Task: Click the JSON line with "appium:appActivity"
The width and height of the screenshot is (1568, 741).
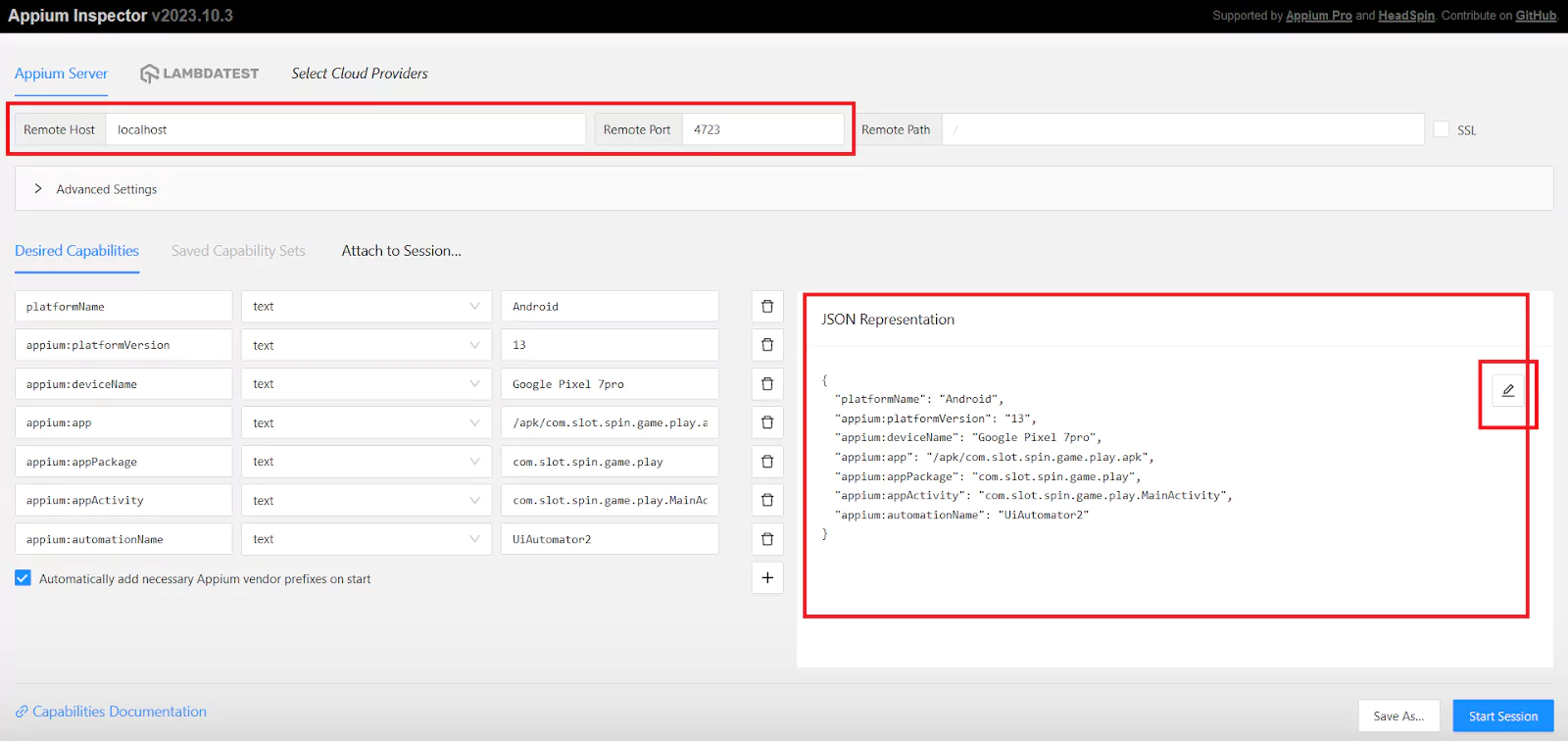Action: pyautogui.click(x=1034, y=495)
